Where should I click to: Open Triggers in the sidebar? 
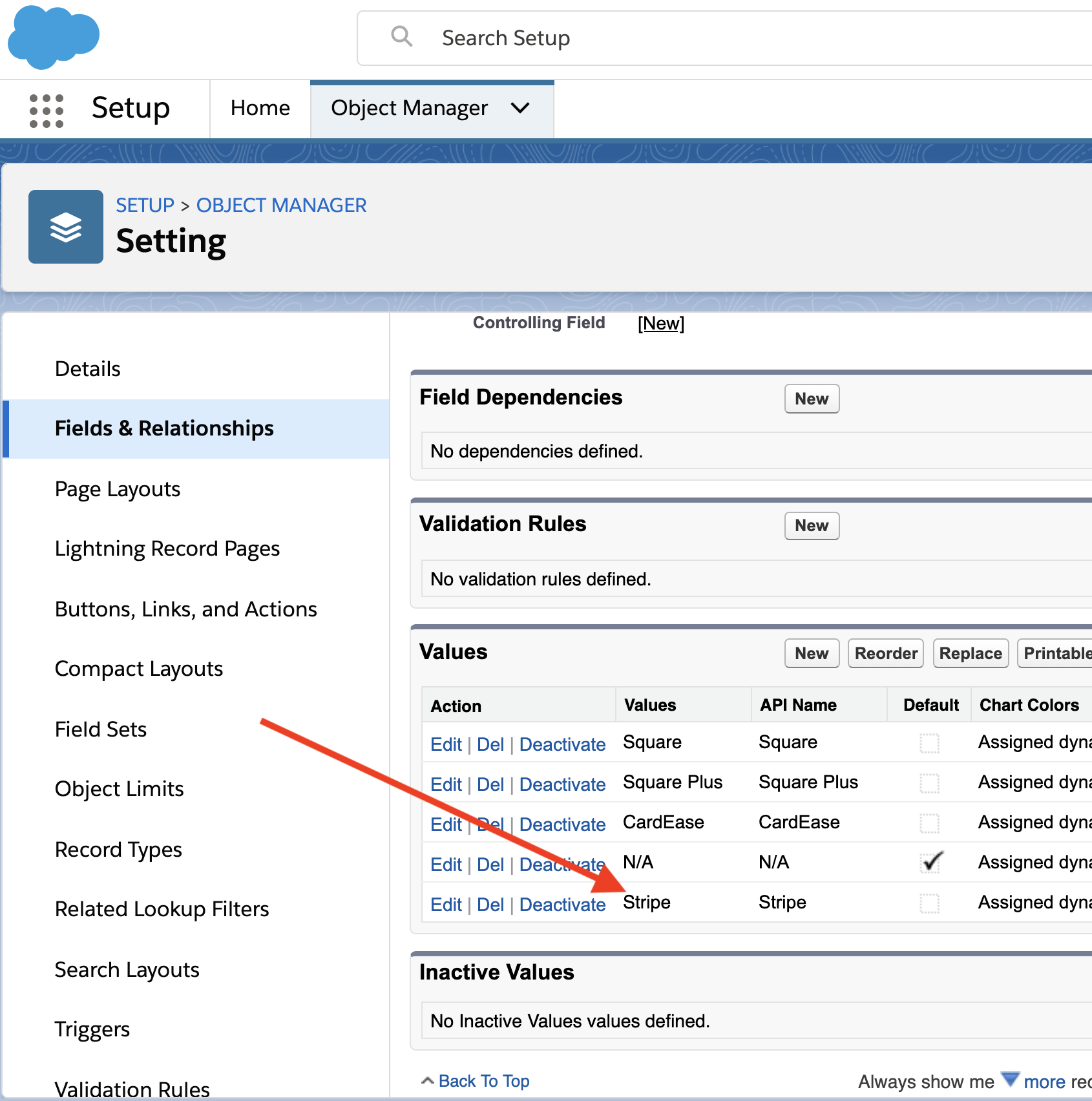[92, 1029]
